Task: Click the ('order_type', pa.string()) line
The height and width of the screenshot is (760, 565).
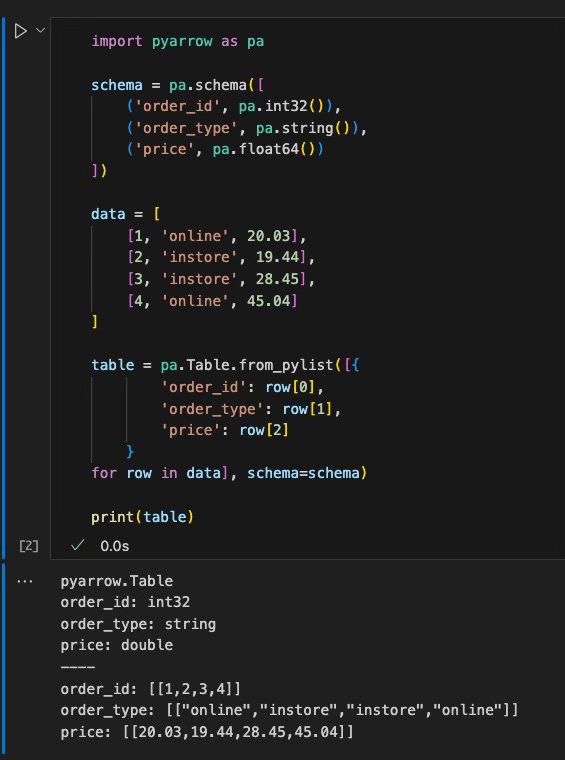Action: tap(247, 128)
